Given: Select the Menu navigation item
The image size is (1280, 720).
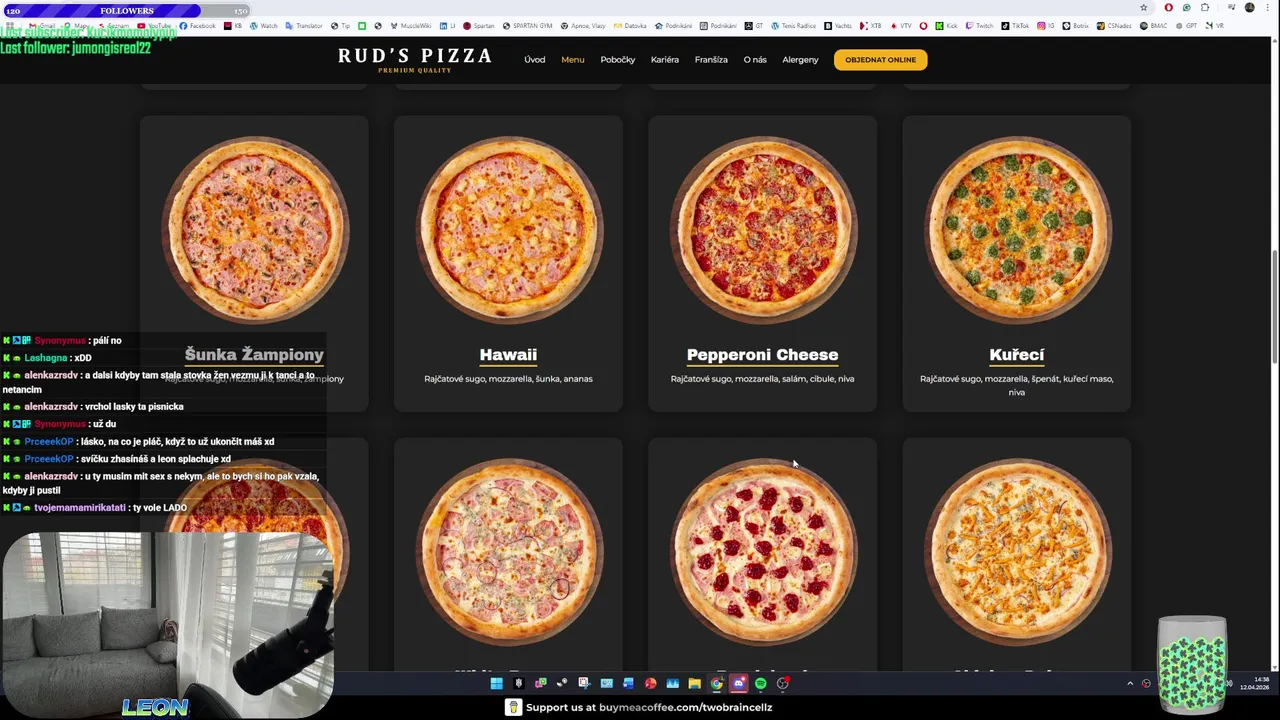Looking at the screenshot, I should click(x=573, y=60).
